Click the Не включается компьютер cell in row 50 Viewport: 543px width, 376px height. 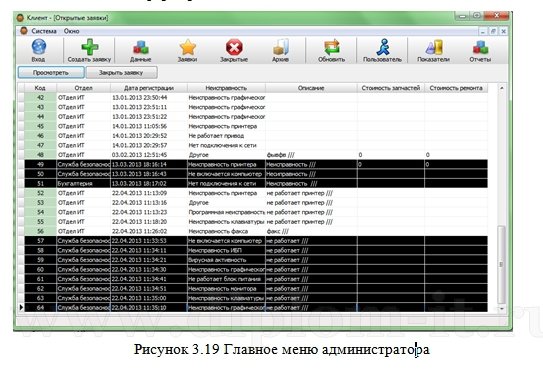[x=226, y=174]
